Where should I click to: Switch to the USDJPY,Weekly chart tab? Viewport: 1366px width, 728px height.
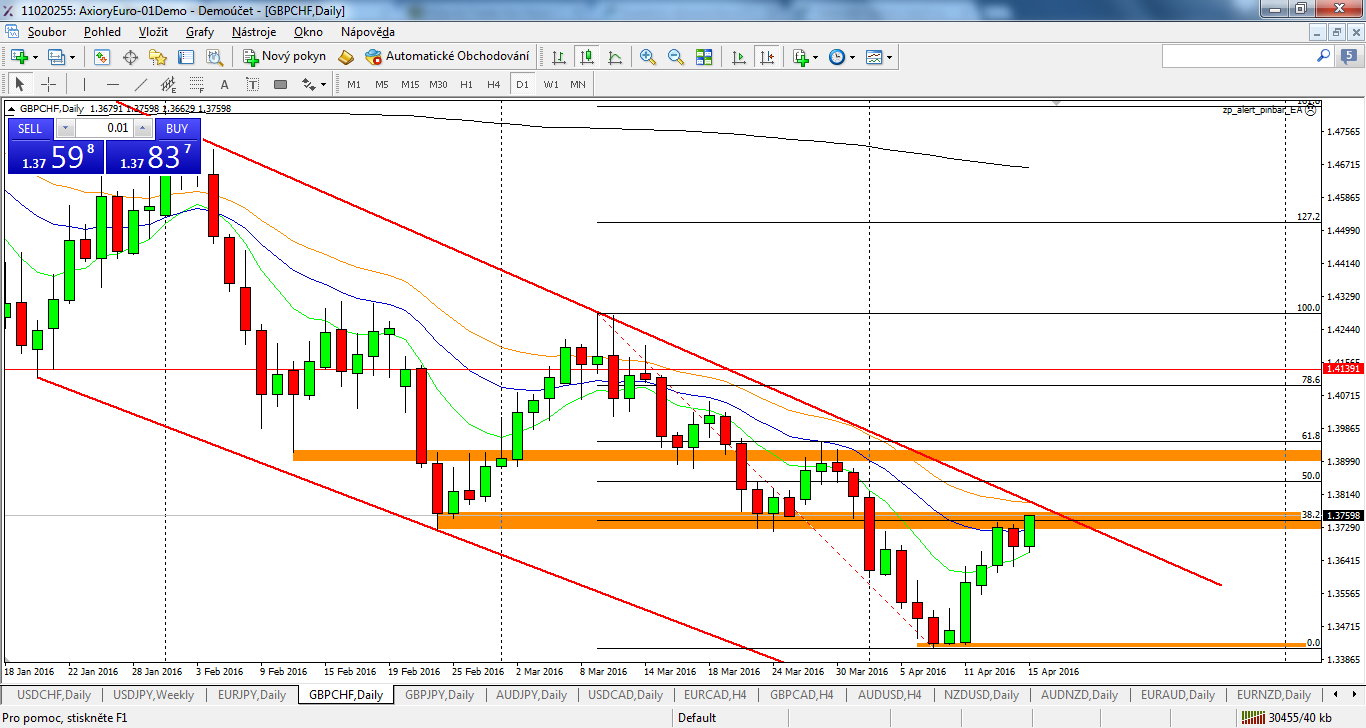(153, 695)
